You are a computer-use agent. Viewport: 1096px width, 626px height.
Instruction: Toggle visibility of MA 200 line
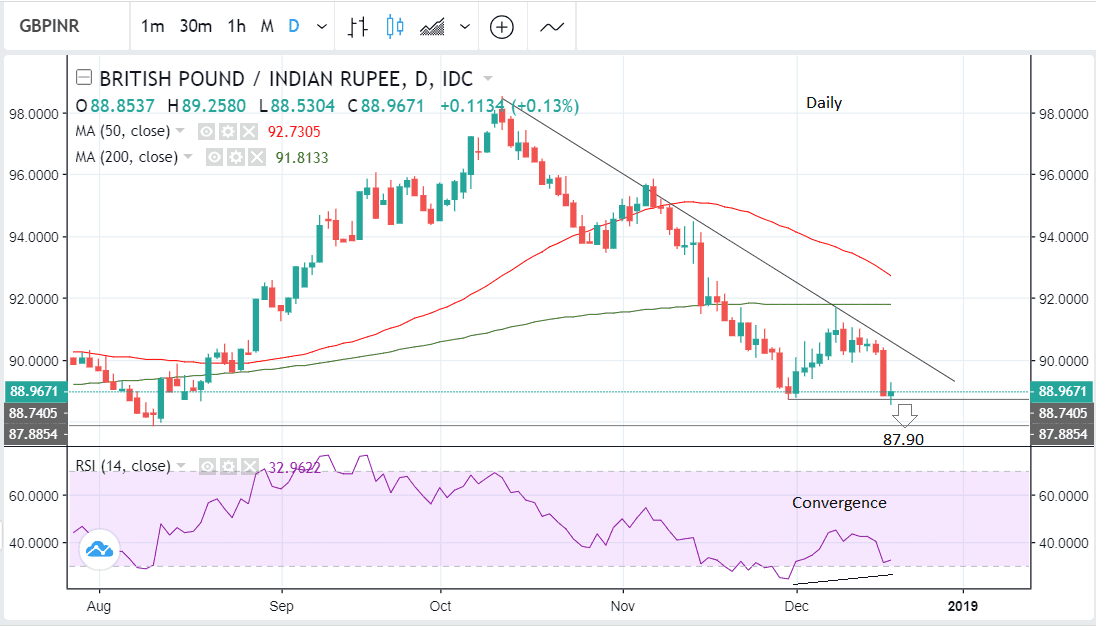(x=215, y=157)
